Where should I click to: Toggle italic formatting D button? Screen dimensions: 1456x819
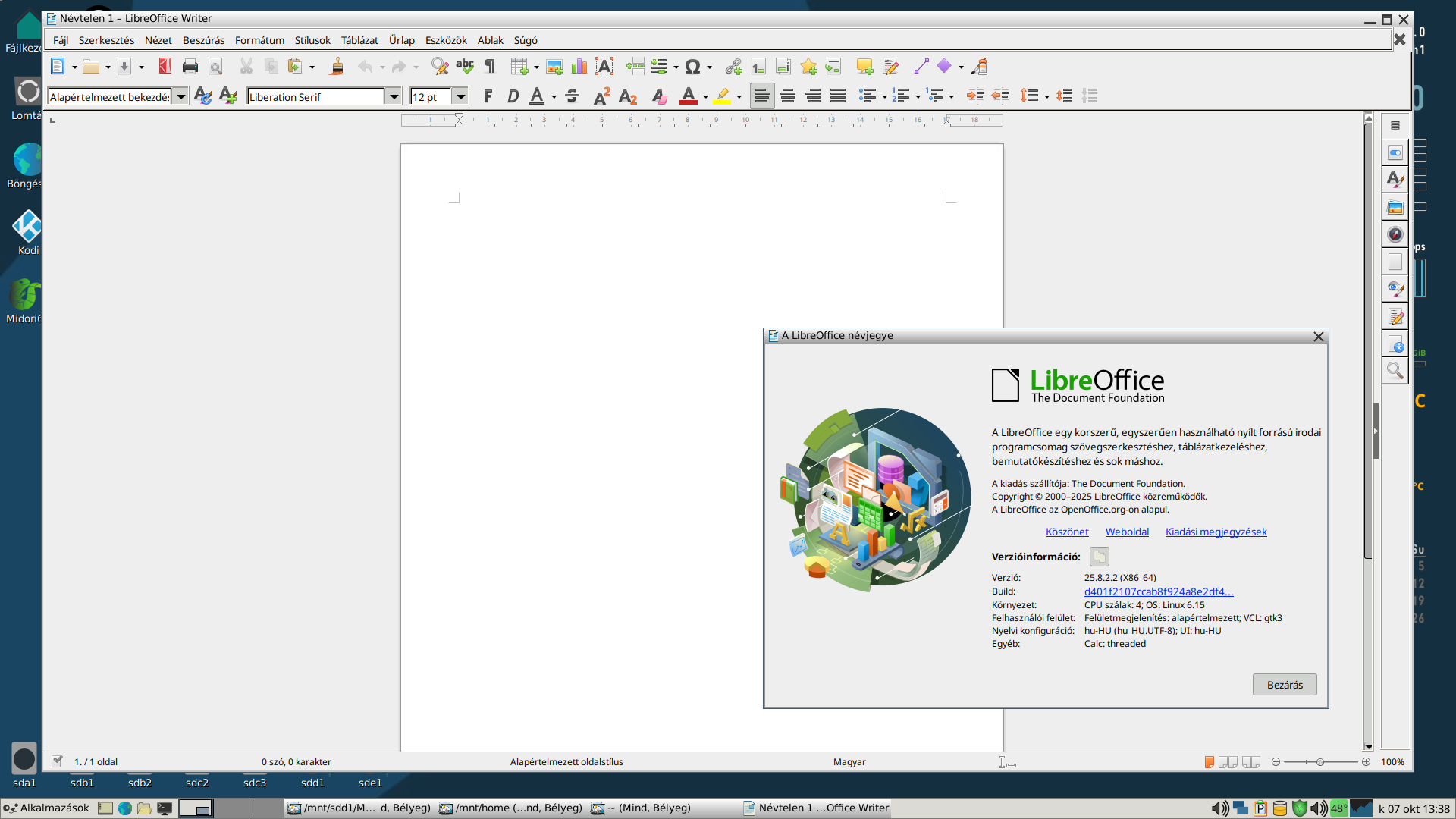513,96
